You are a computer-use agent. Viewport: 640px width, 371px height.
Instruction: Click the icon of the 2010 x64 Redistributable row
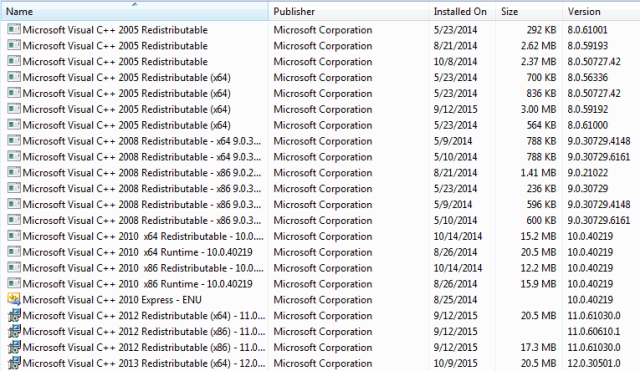(x=14, y=236)
